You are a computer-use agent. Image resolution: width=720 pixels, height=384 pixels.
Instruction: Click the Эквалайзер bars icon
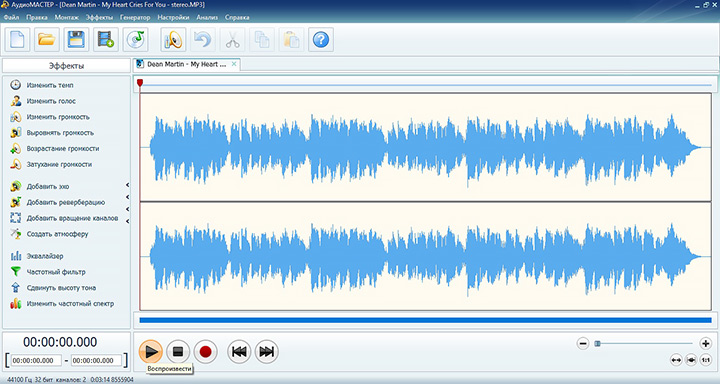(x=16, y=256)
